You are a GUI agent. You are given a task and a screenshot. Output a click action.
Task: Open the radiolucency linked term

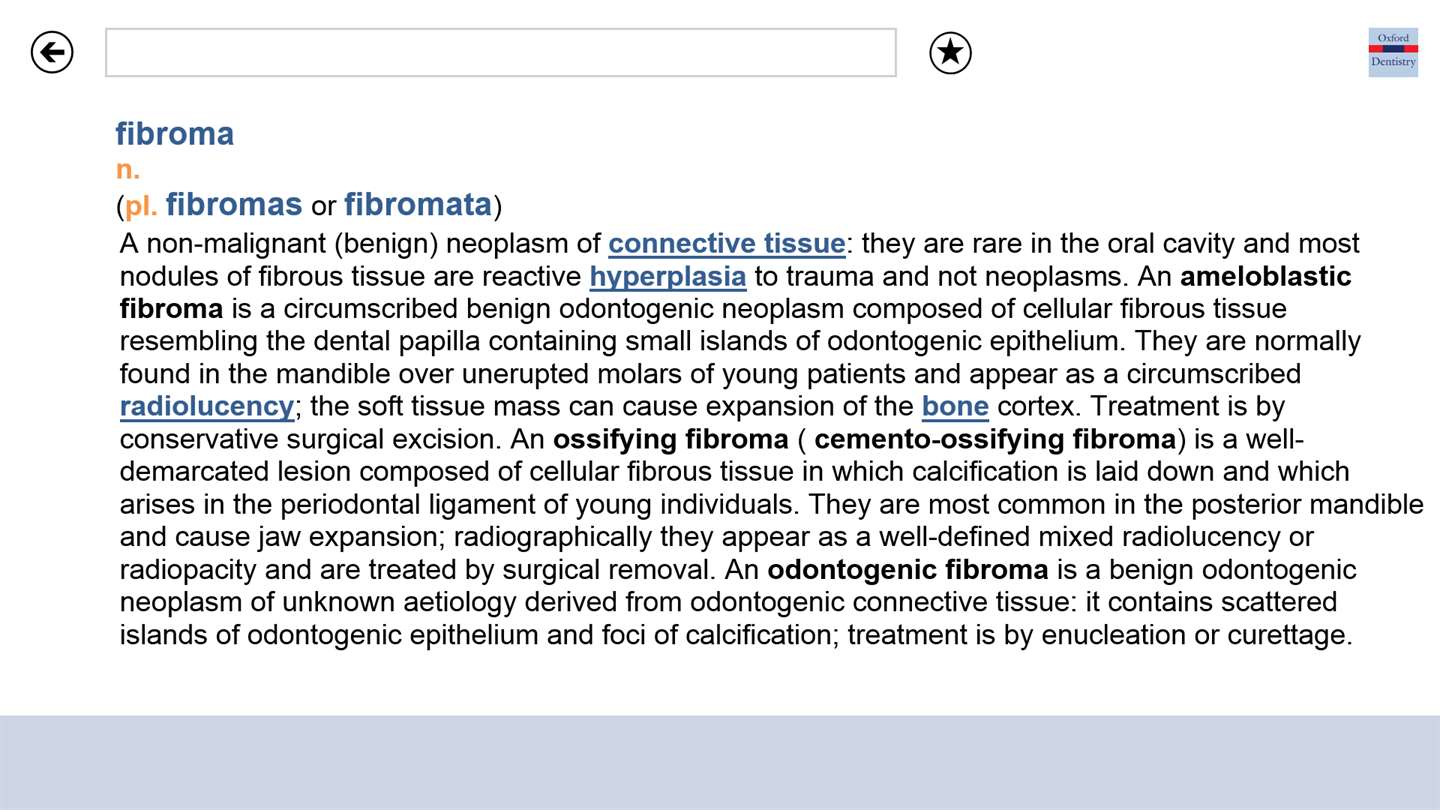[x=207, y=407]
